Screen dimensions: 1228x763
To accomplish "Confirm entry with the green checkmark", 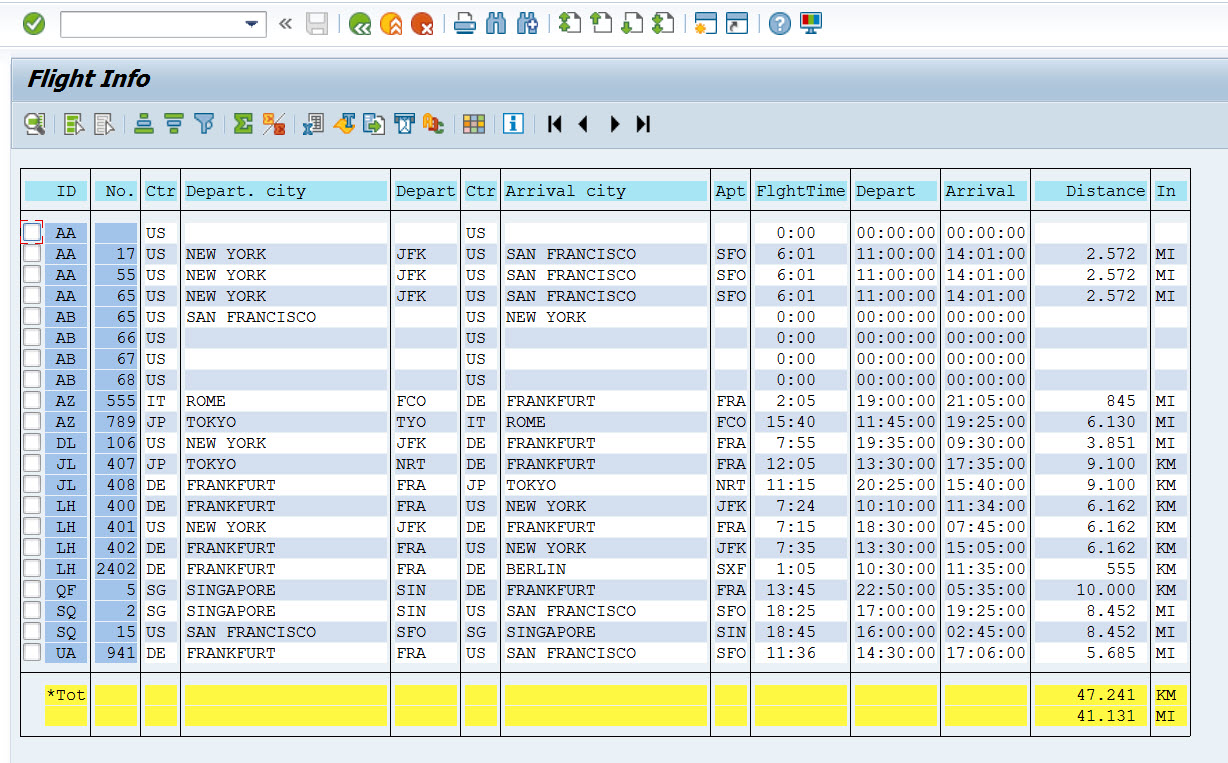I will [32, 23].
